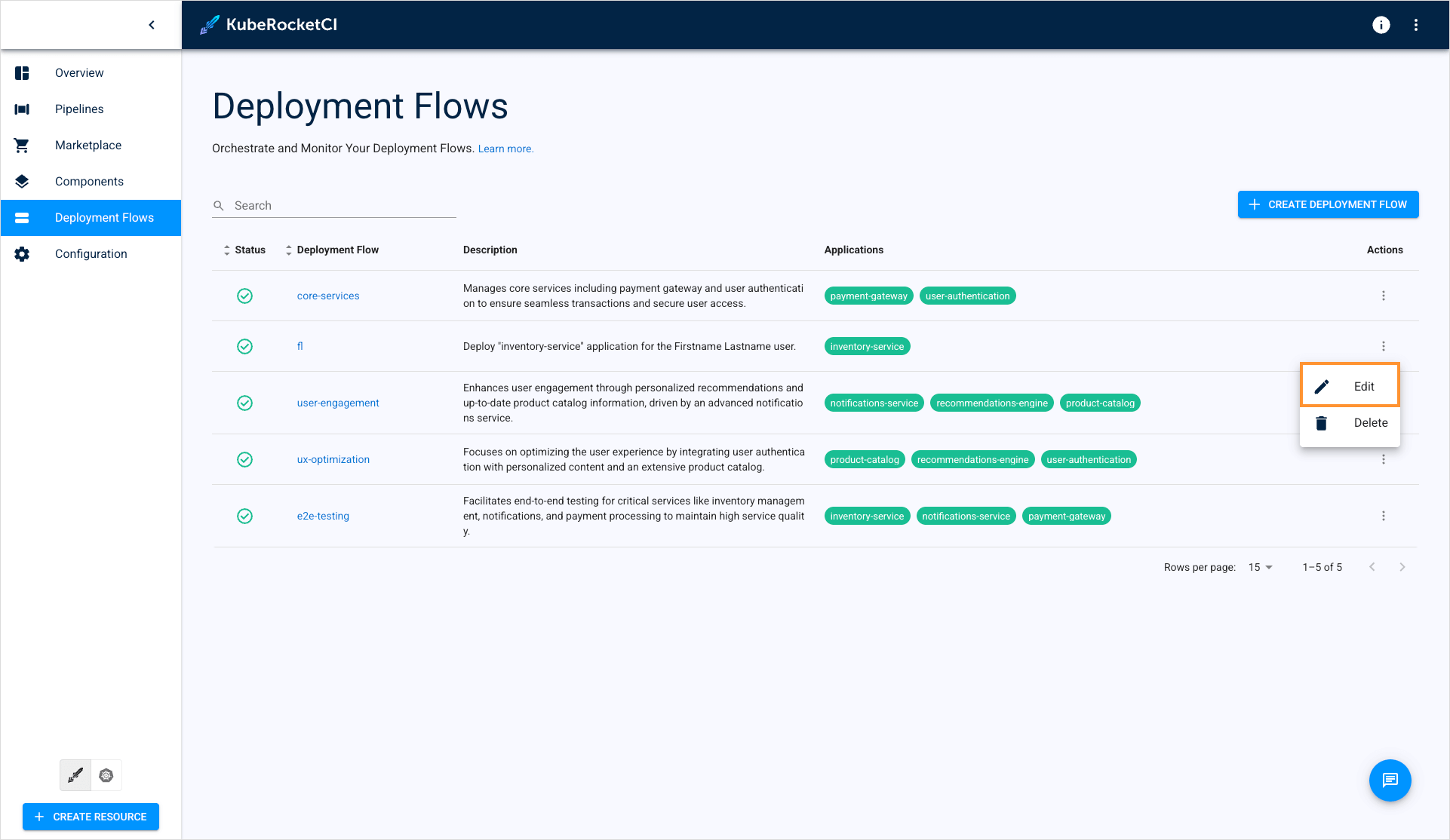The image size is (1450, 840).
Task: Expand sort arrows on Deployment Flow column
Action: click(288, 249)
